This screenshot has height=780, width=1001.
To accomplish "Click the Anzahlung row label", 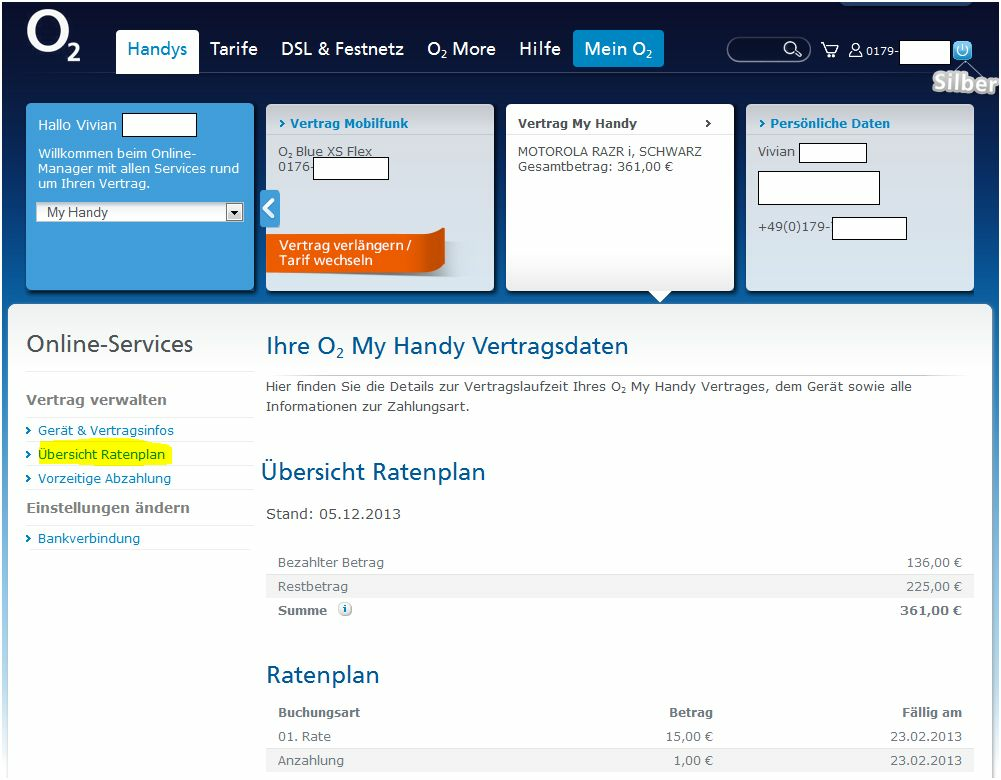I will point(310,760).
